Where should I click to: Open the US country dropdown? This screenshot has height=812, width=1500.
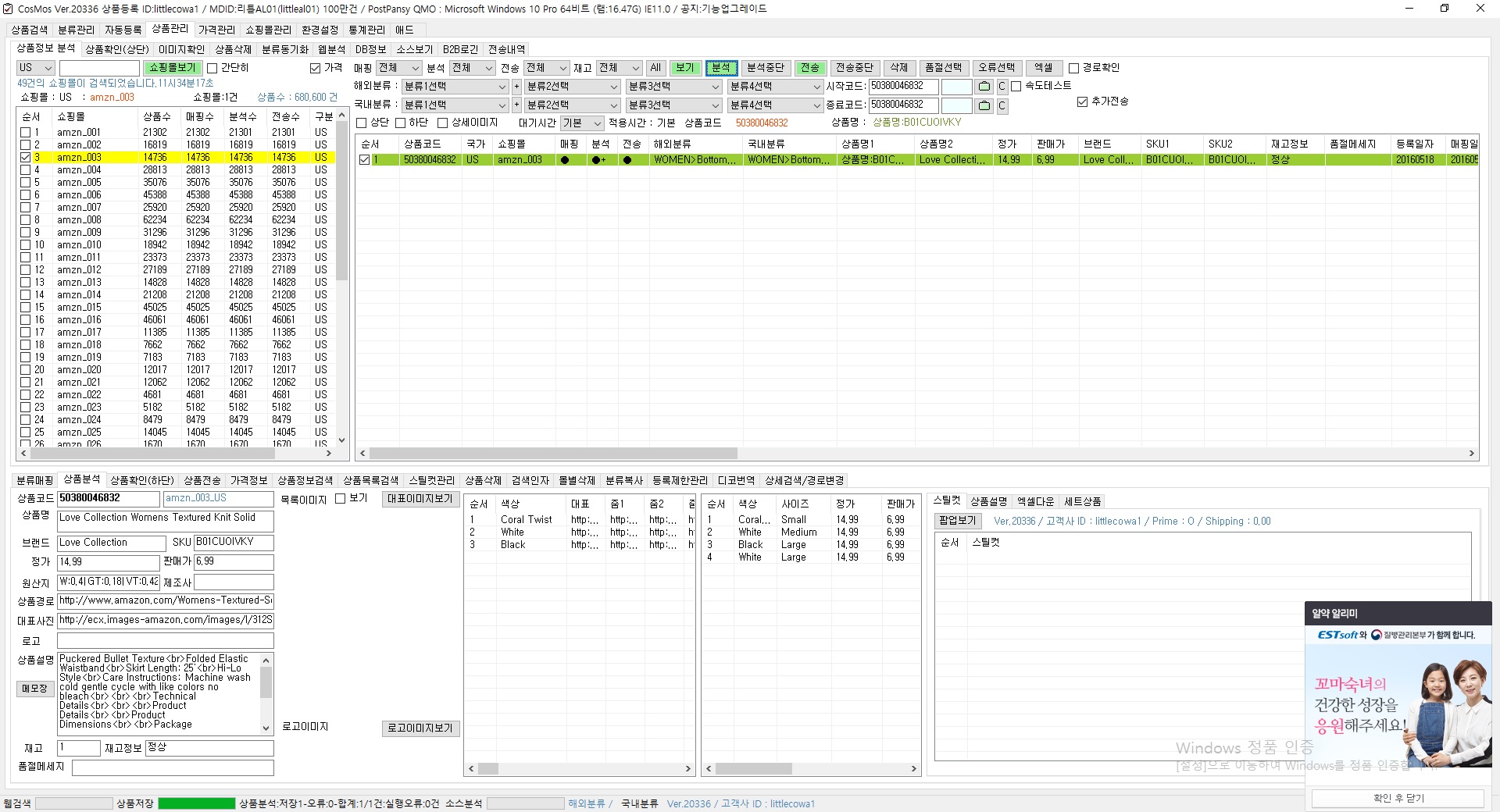35,68
